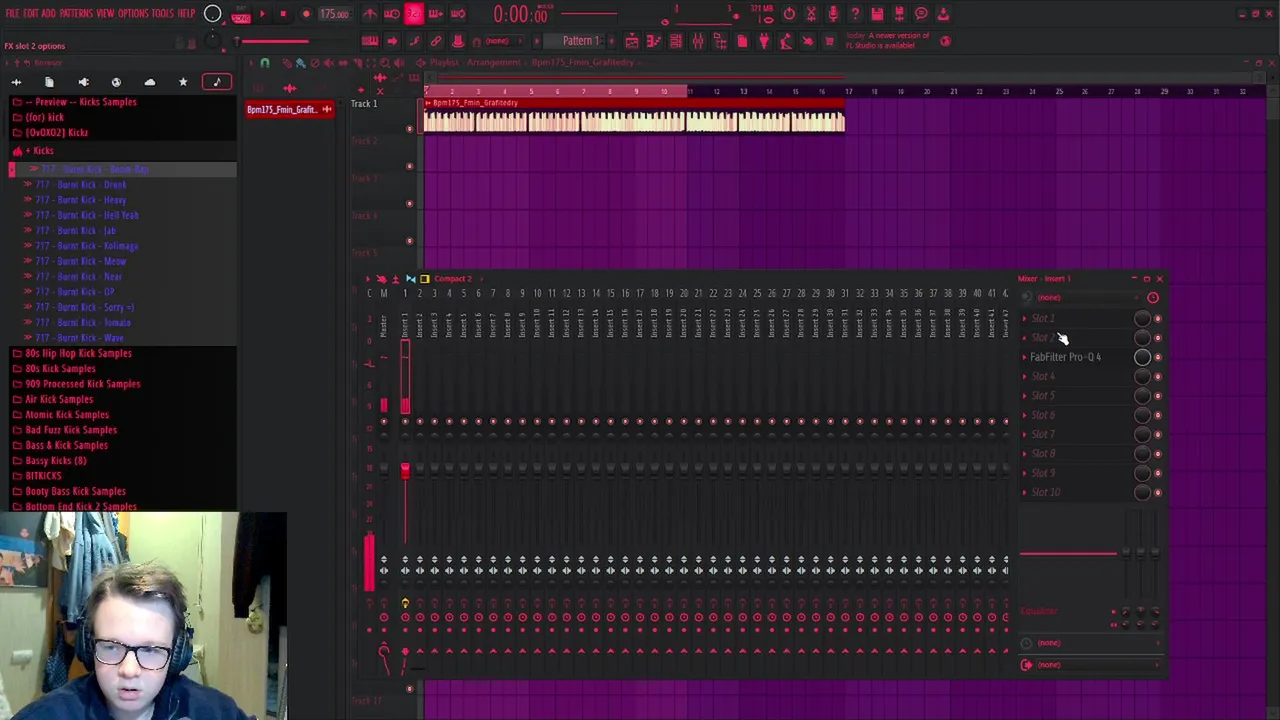Click the globe icon beside the update notice
The height and width of the screenshot is (720, 1280).
click(x=945, y=41)
